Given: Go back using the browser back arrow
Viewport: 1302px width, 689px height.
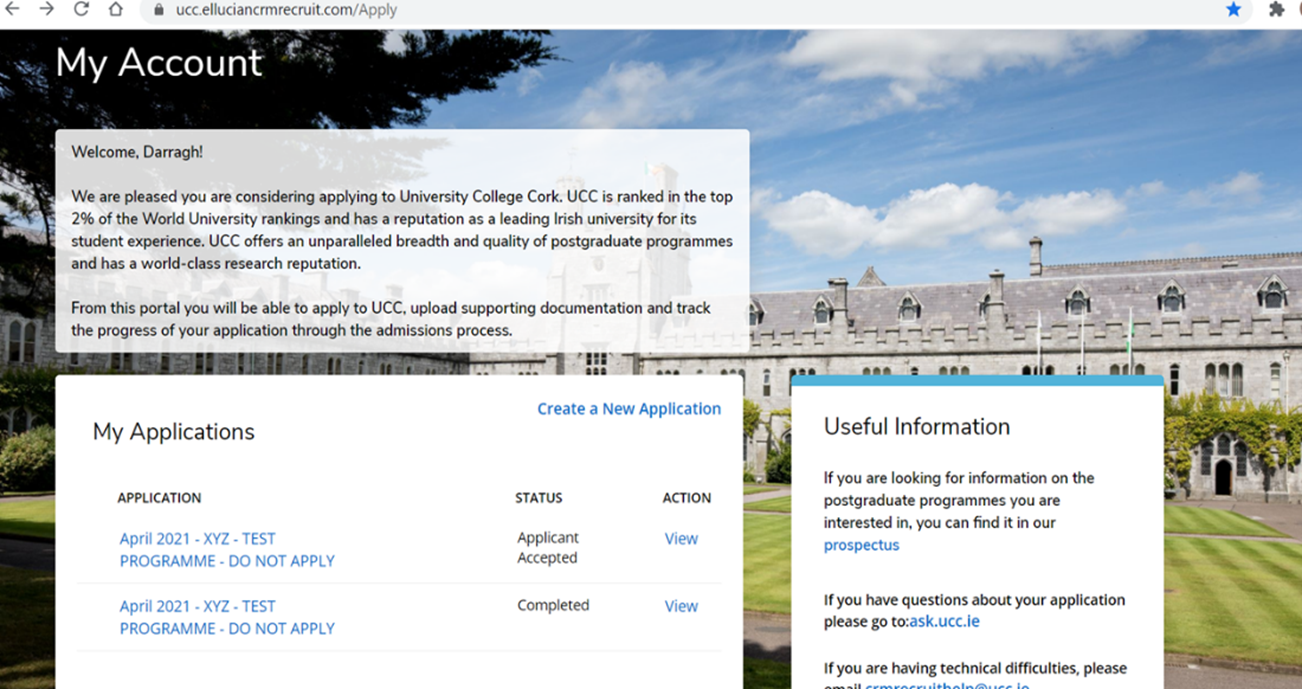Looking at the screenshot, I should coord(12,9).
